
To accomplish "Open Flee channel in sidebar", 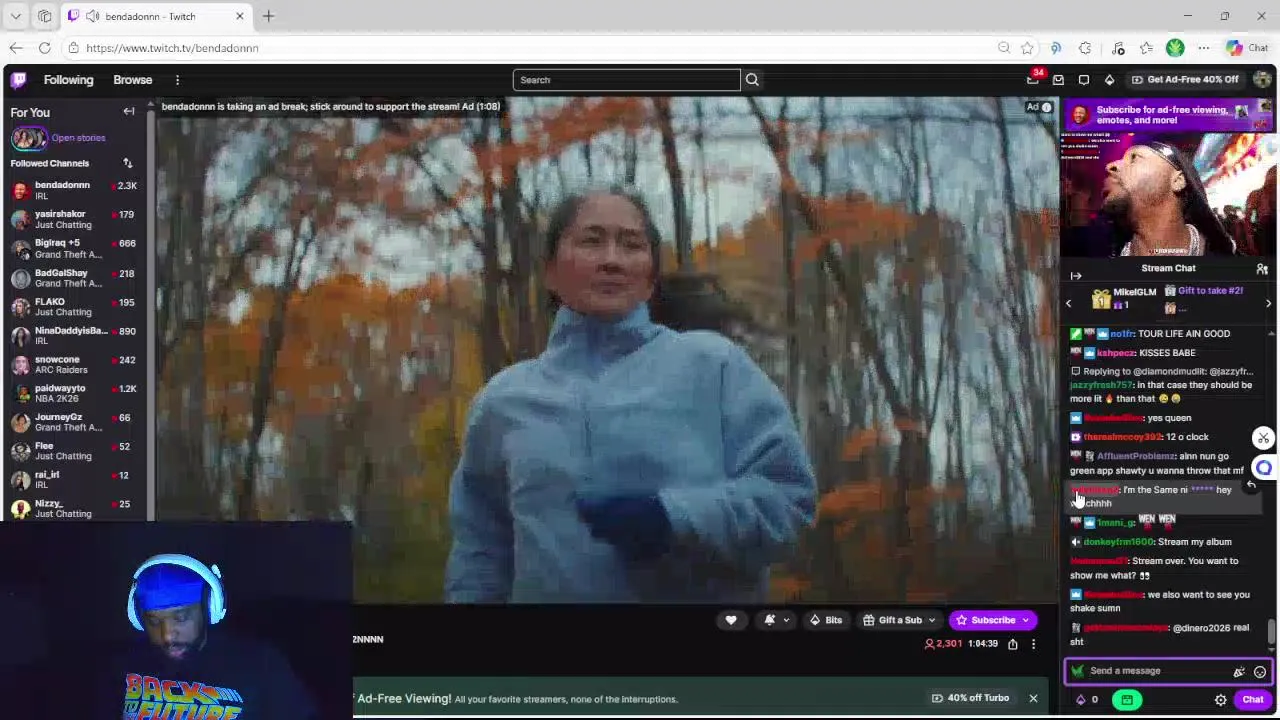I will (75, 451).
